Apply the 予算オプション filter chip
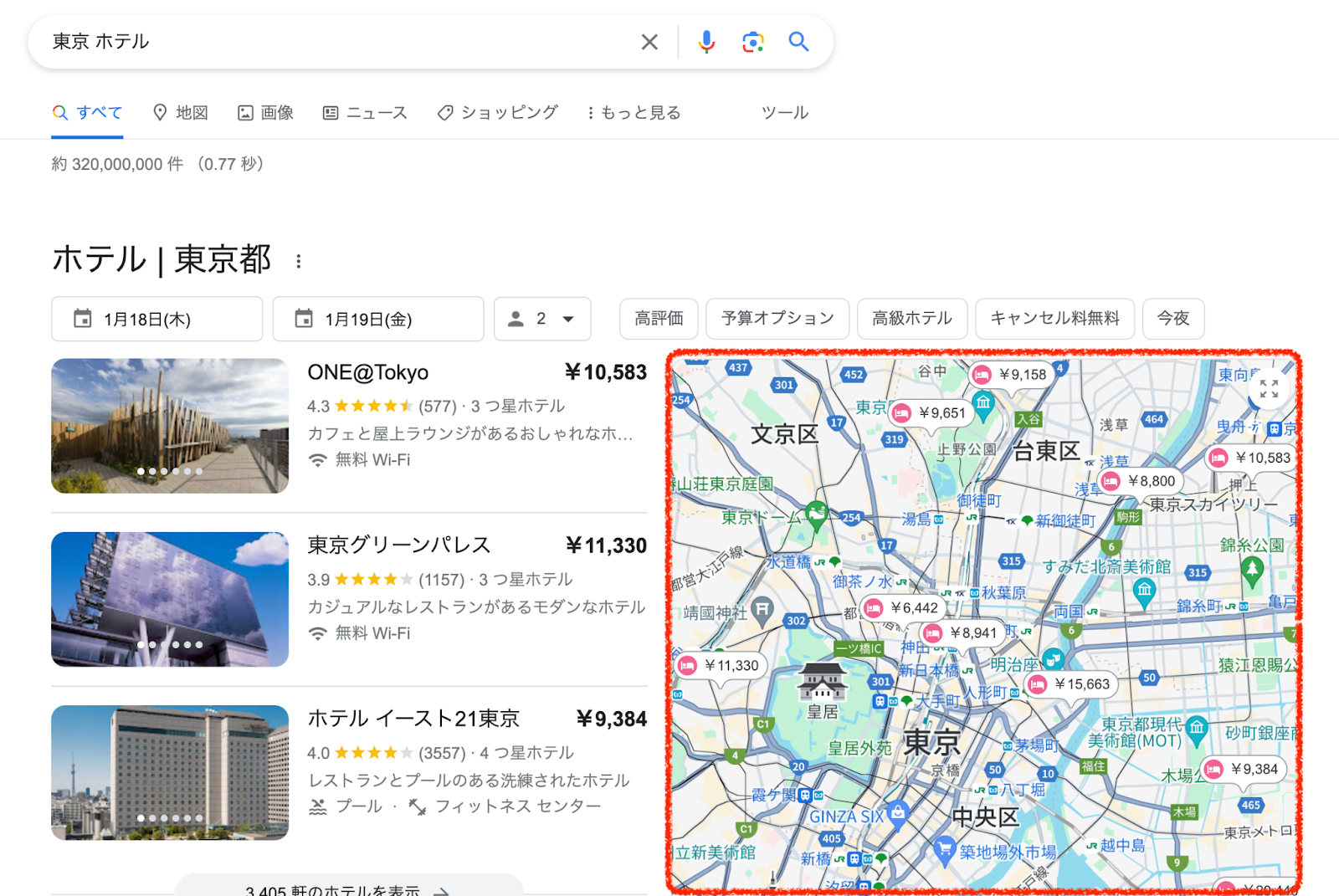Screen dimensions: 1339x896 click(x=777, y=318)
